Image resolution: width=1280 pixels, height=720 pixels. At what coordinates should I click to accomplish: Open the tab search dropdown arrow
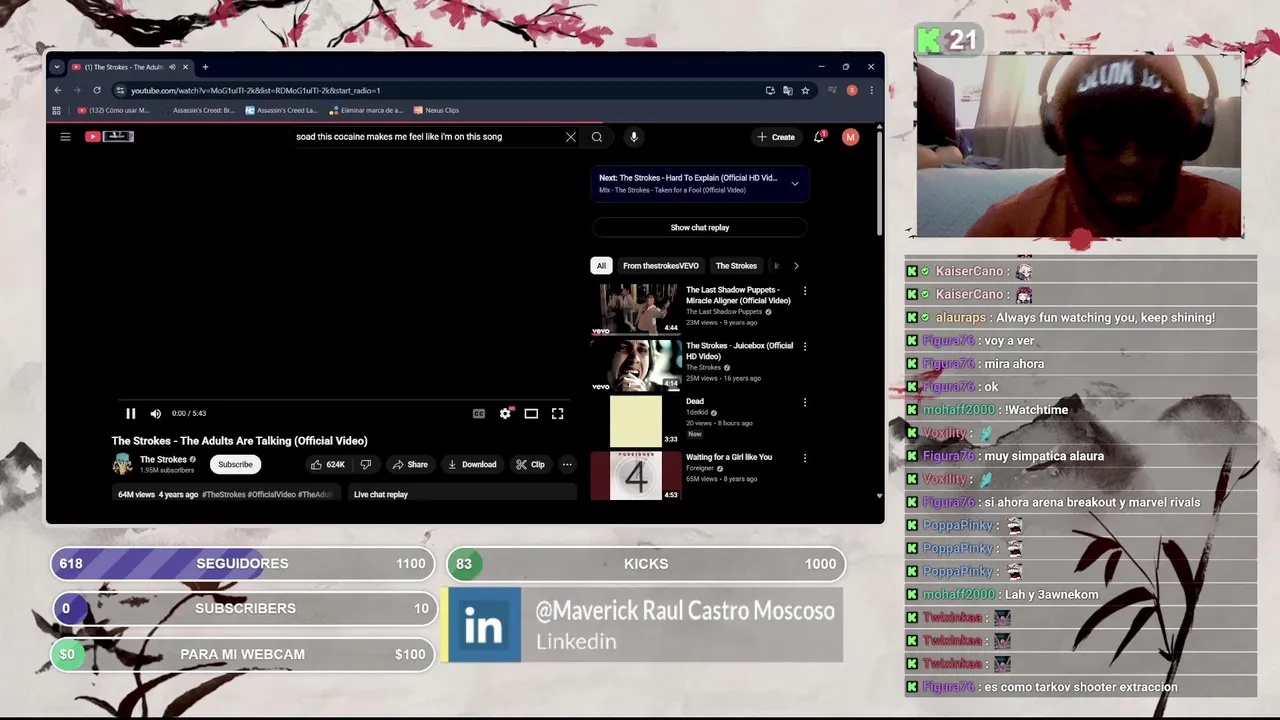tap(57, 67)
